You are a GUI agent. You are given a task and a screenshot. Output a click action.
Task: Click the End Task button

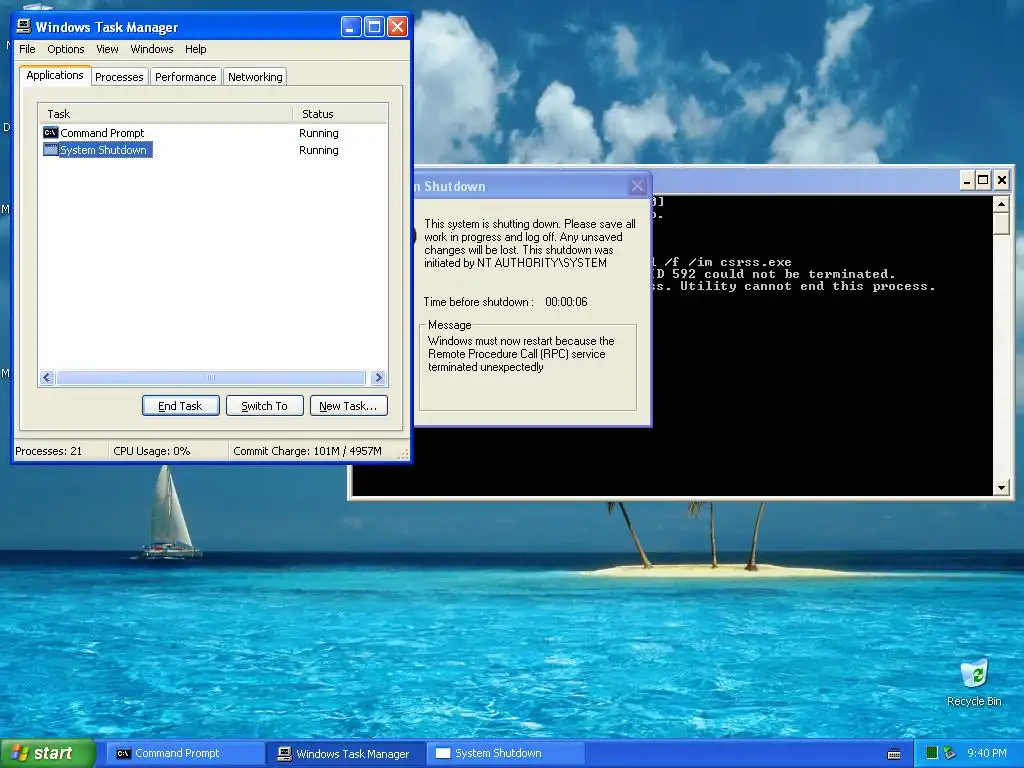click(180, 406)
